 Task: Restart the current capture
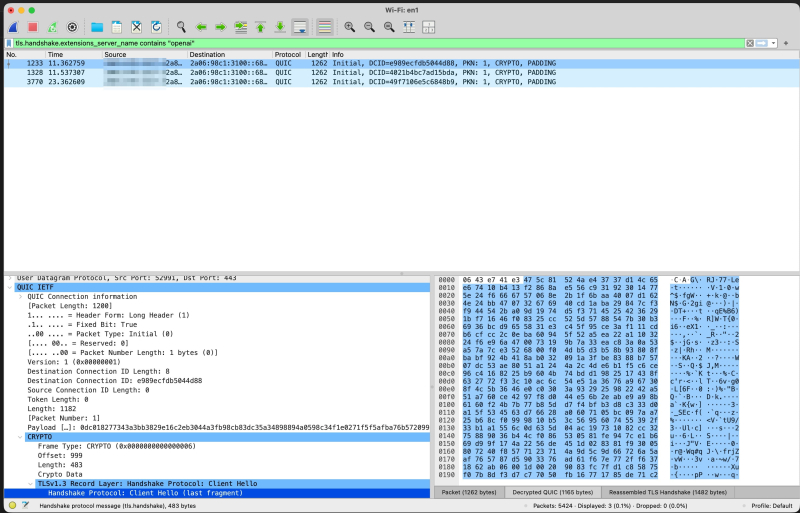tap(52, 27)
